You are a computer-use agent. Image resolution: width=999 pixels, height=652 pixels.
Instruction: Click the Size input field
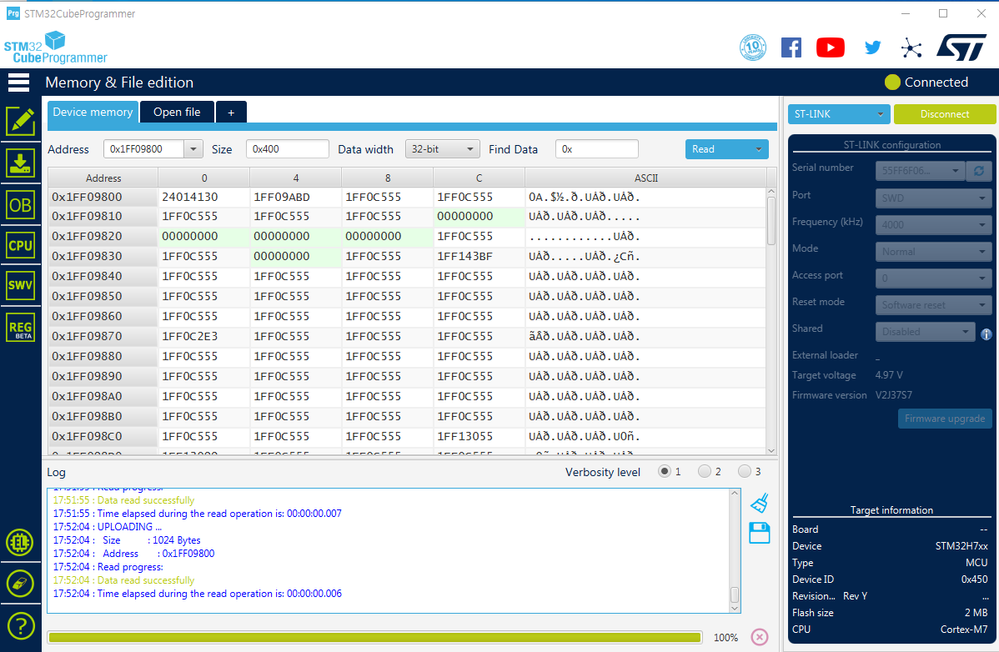point(287,149)
